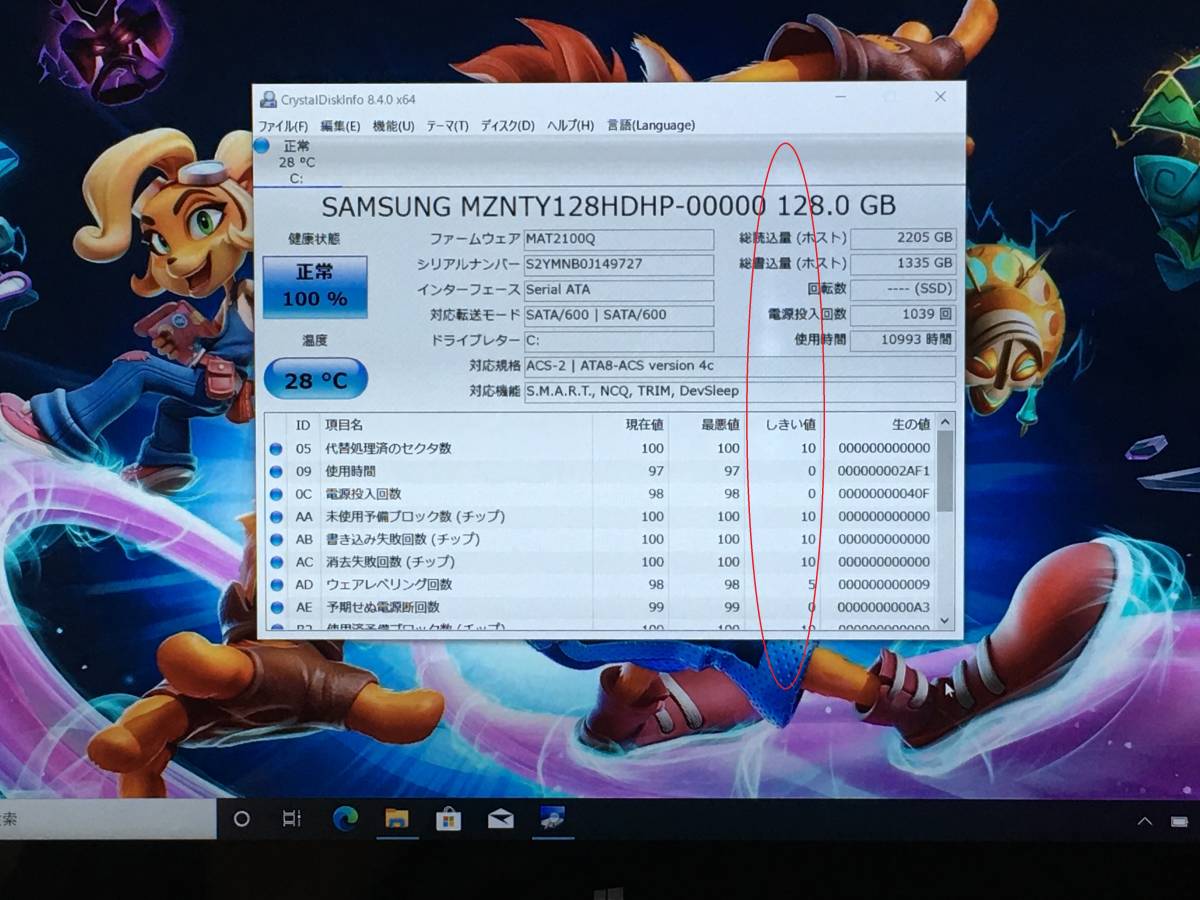
Task: Click the ID column header
Action: pyautogui.click(x=303, y=425)
